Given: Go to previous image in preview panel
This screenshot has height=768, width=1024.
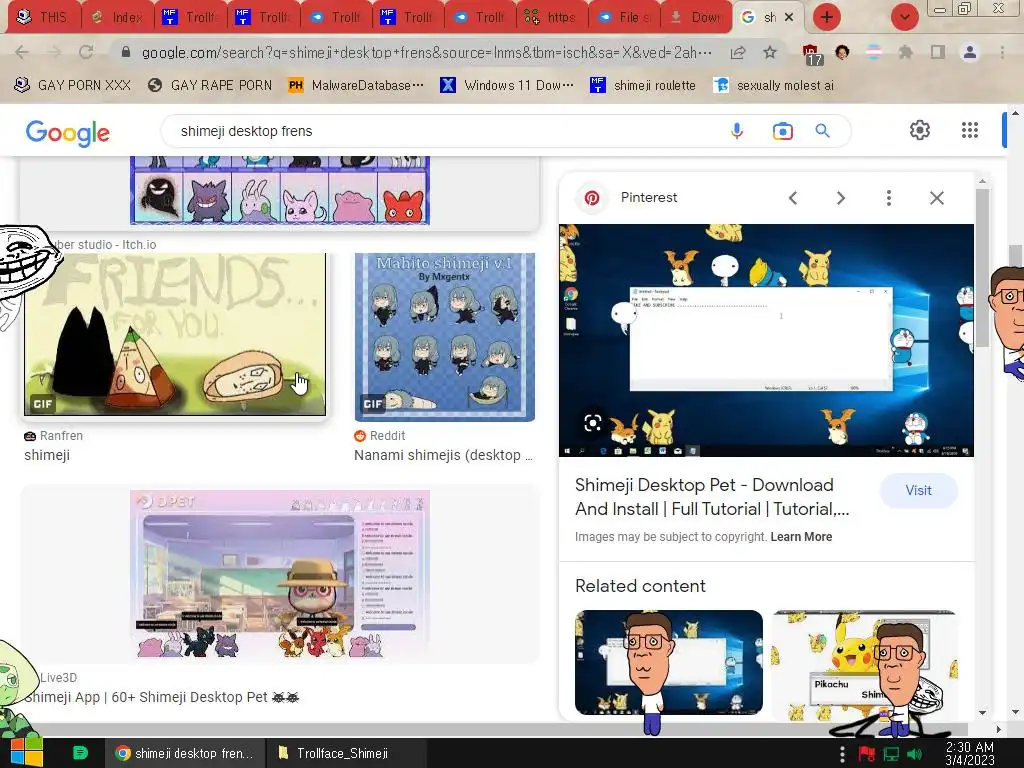Looking at the screenshot, I should (793, 198).
